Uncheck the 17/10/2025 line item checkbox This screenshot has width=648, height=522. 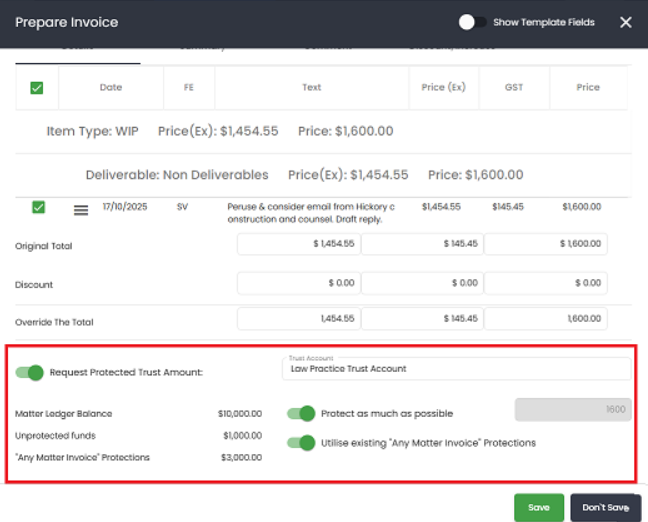click(x=38, y=207)
